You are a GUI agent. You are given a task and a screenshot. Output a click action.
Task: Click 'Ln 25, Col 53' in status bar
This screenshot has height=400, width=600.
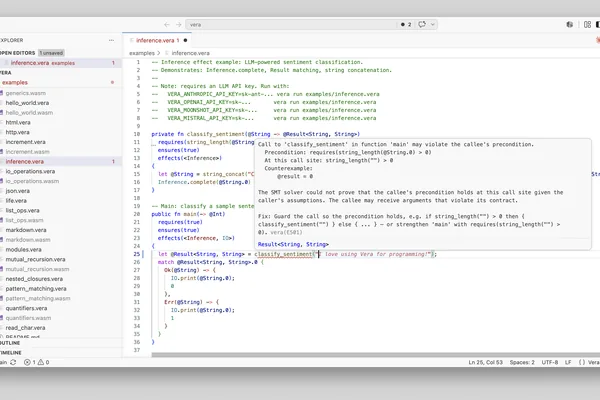tap(485, 362)
